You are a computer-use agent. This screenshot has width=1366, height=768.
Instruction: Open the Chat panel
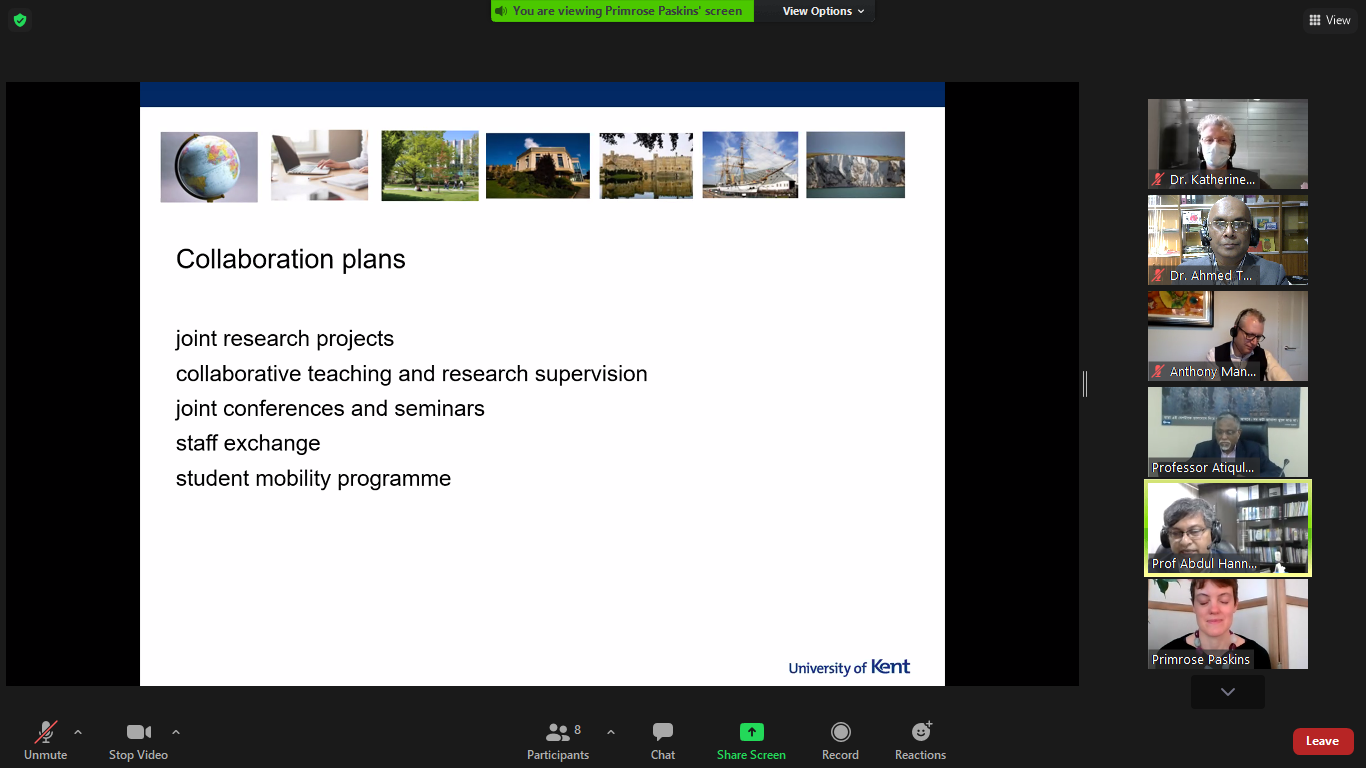coord(663,740)
